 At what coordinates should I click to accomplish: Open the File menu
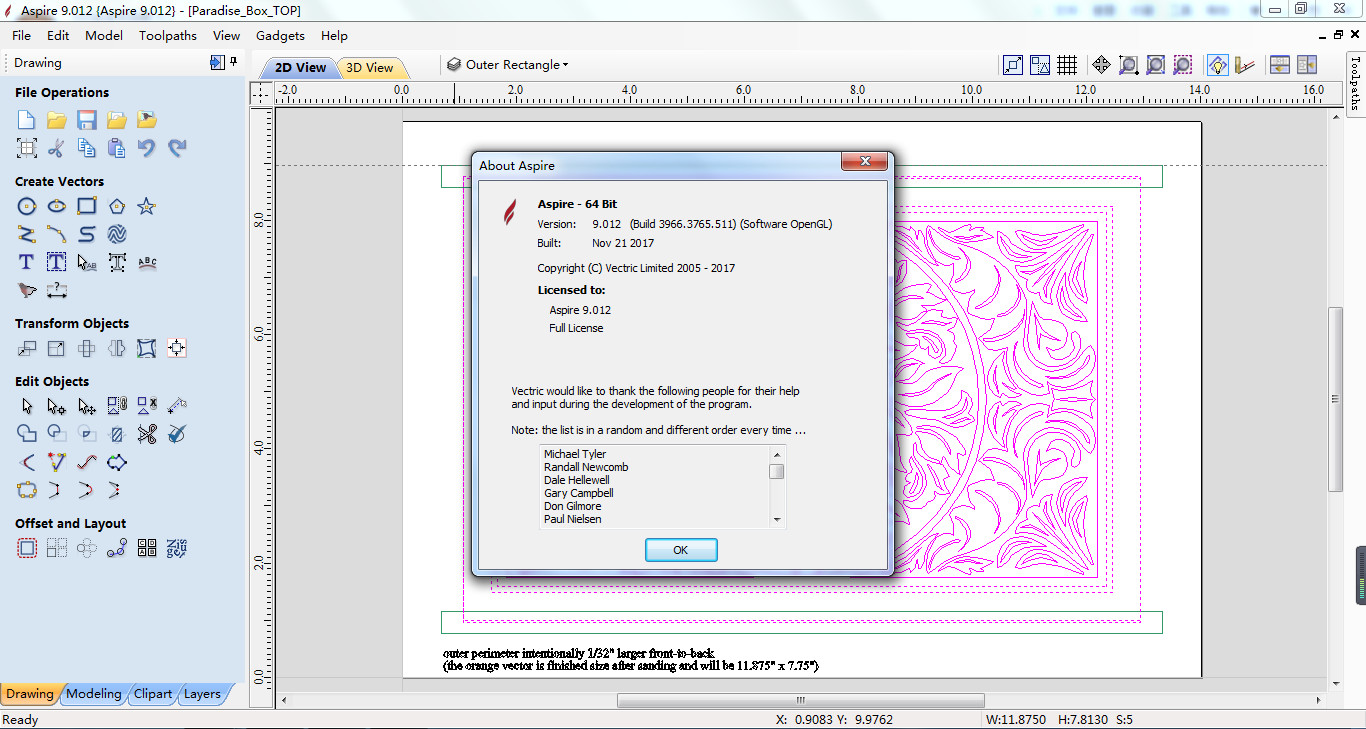point(22,36)
